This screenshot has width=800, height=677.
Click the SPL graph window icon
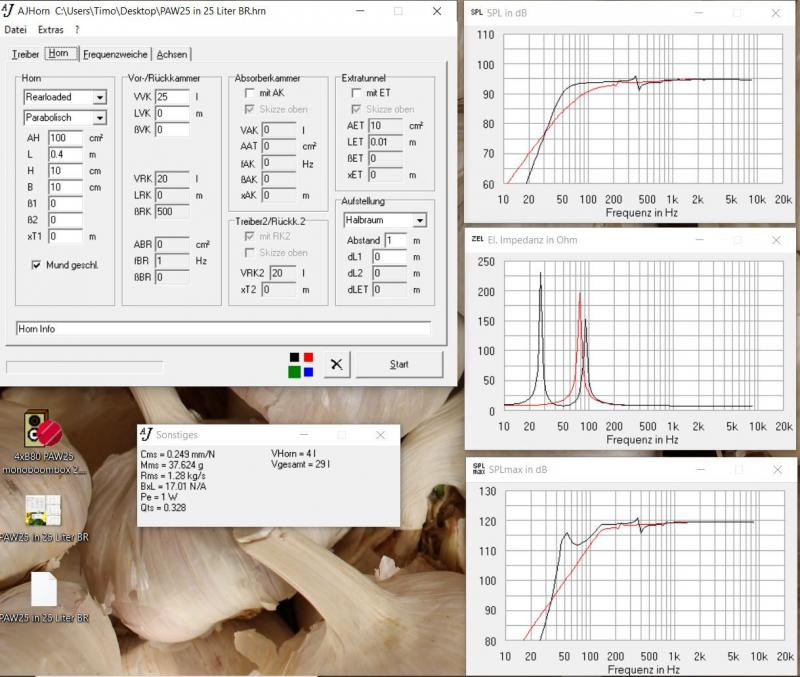[477, 12]
